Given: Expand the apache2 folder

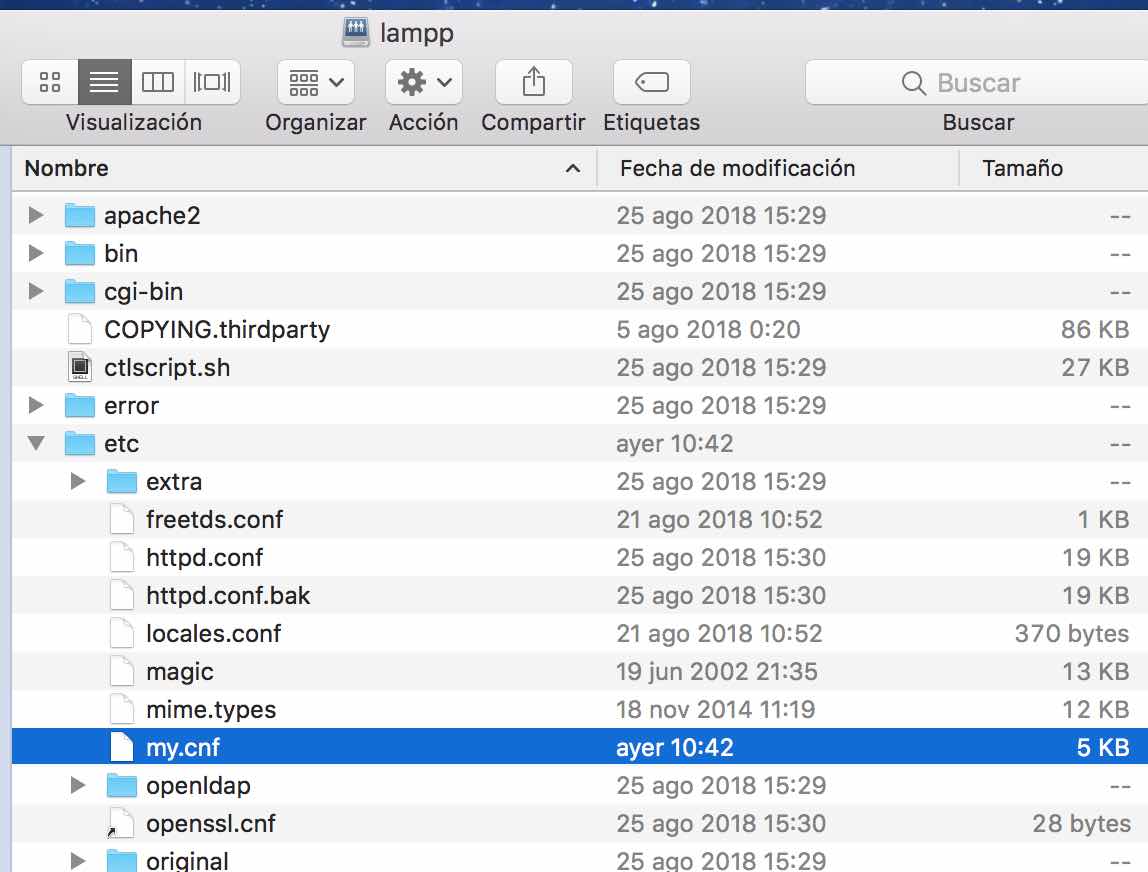Looking at the screenshot, I should click(37, 215).
